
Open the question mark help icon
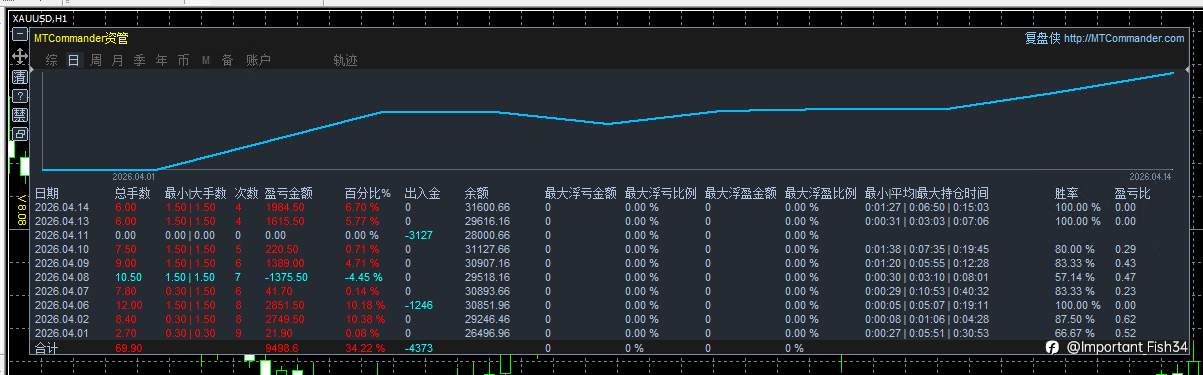pyautogui.click(x=20, y=96)
